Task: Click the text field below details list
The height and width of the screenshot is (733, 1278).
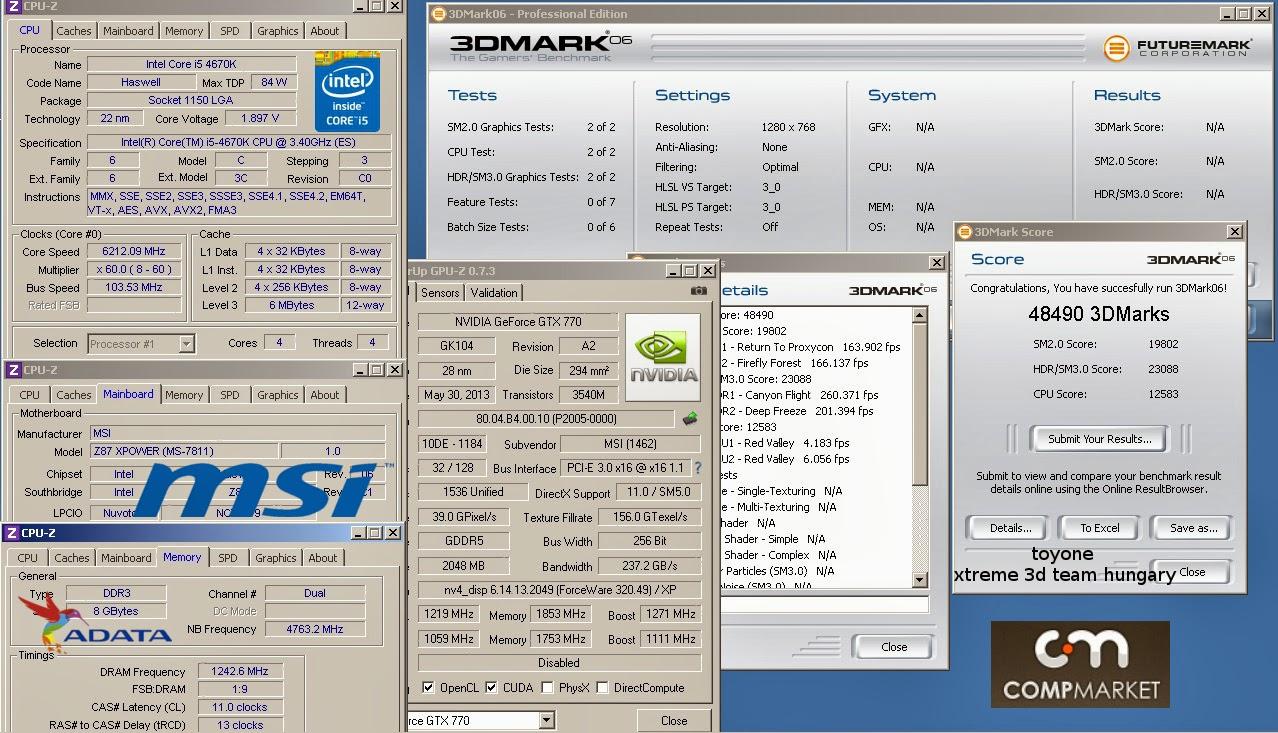Action: [x=824, y=605]
